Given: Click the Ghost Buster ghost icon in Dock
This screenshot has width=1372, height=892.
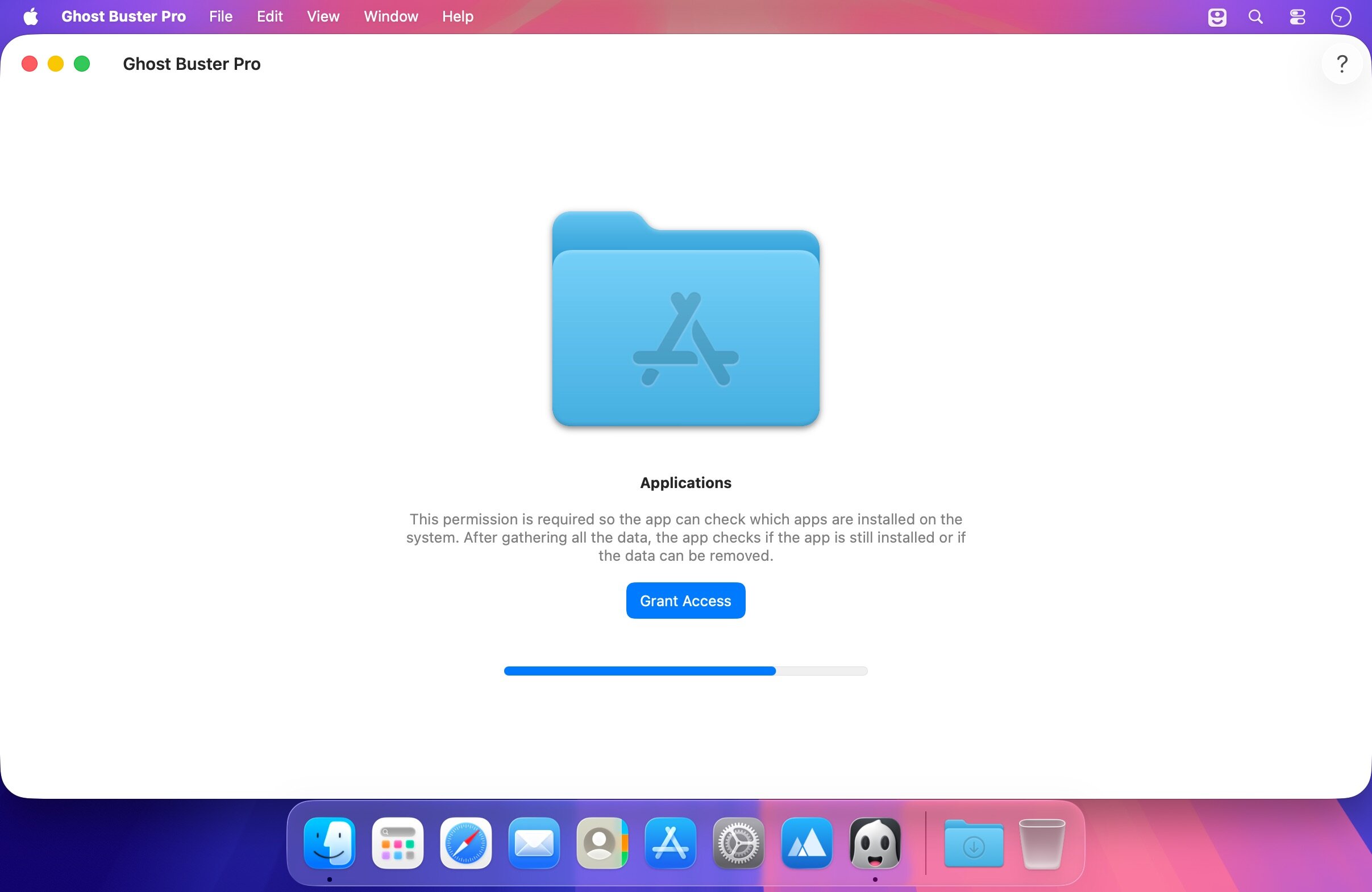Looking at the screenshot, I should click(x=875, y=843).
